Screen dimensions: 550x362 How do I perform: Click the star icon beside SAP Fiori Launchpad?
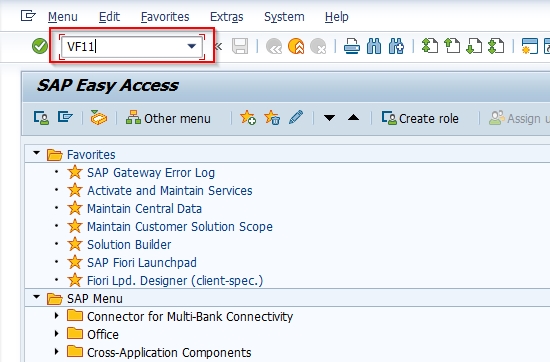coord(75,262)
